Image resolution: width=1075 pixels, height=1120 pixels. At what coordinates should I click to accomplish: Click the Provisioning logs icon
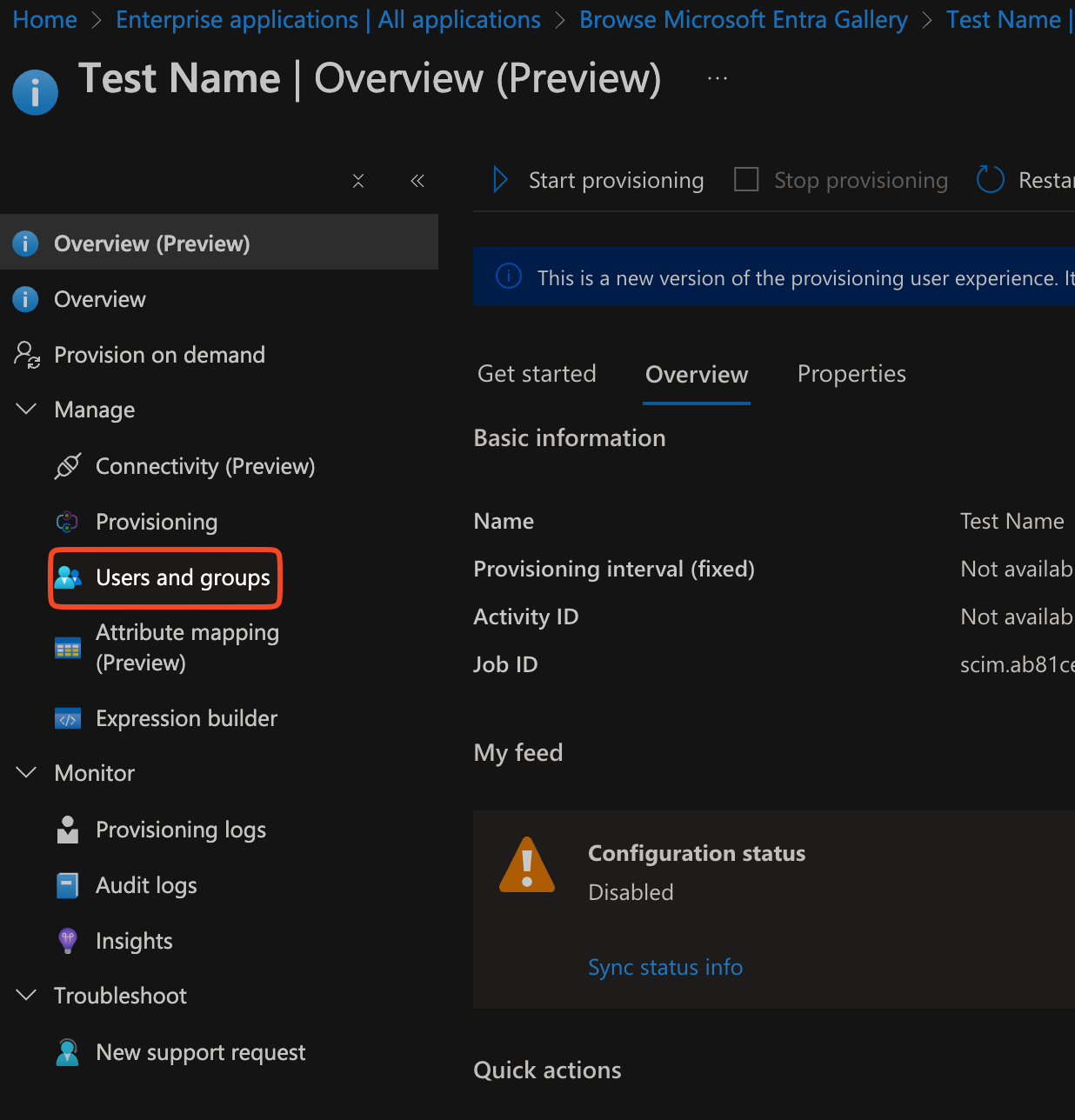[68, 830]
